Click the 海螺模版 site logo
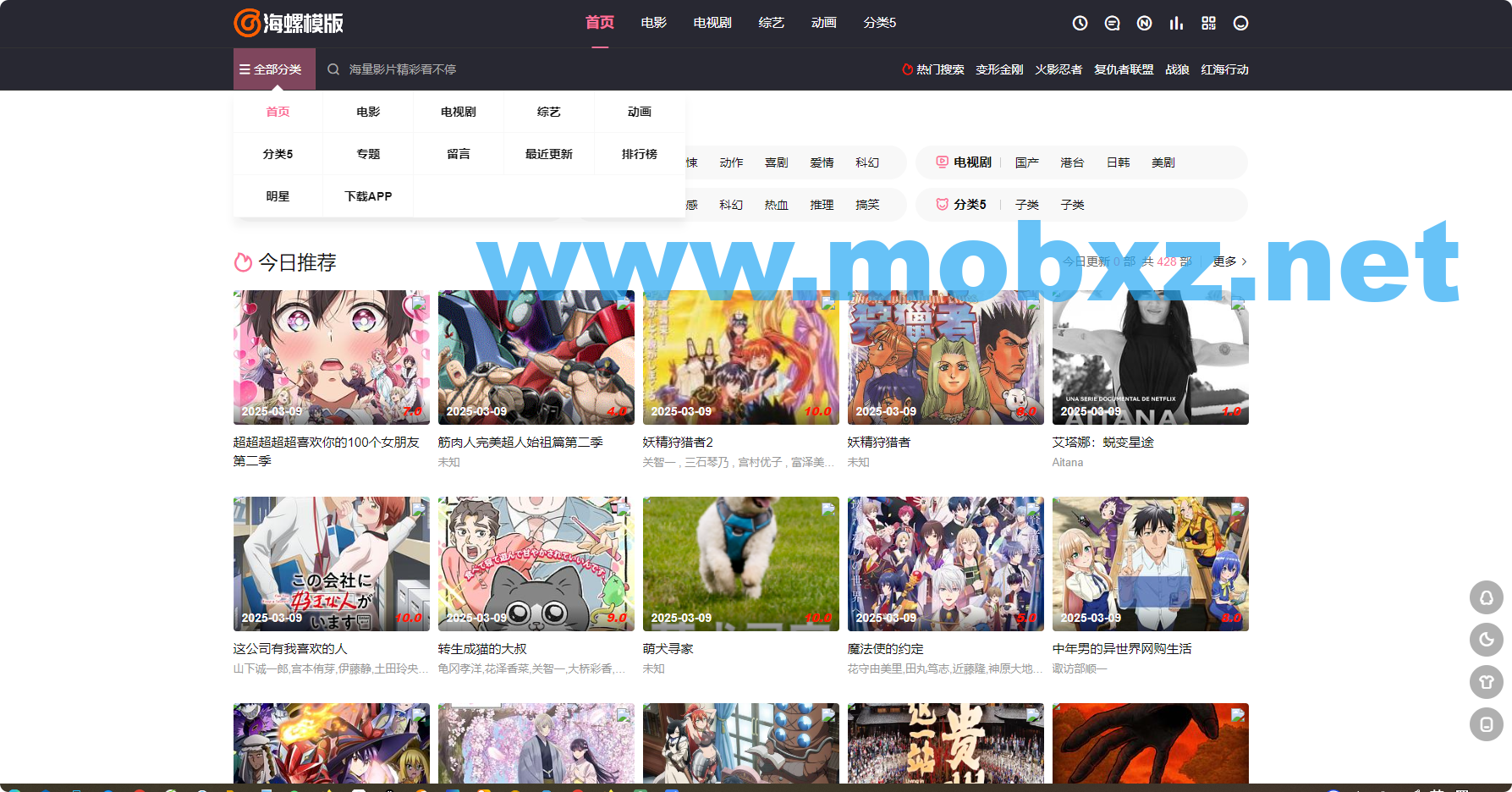 pos(289,23)
